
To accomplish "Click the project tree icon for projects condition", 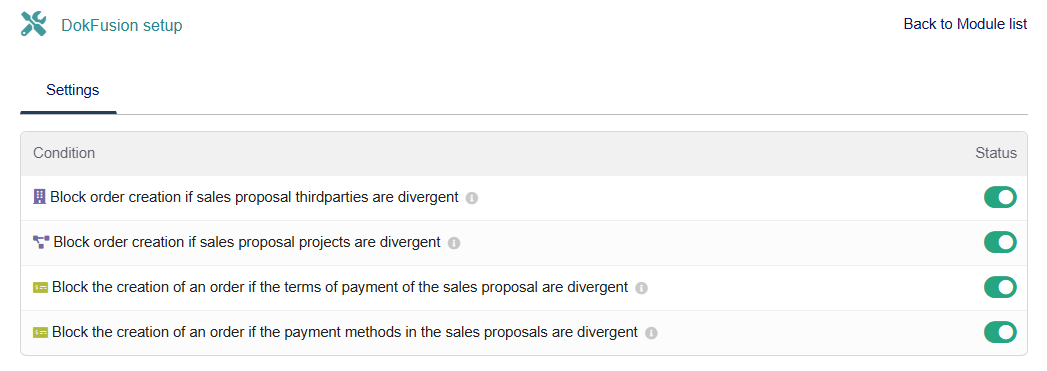I will (x=41, y=242).
